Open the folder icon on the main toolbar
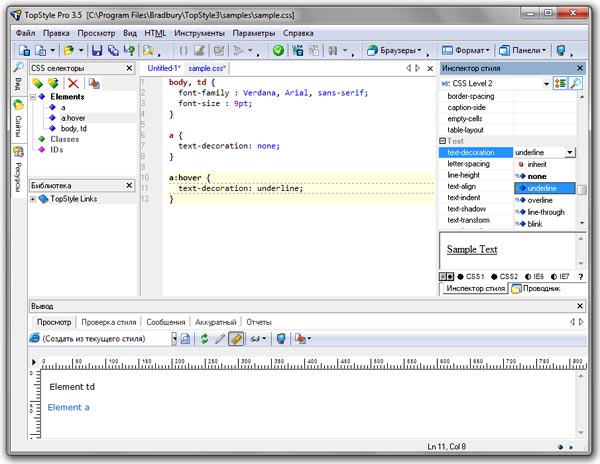 pos(69,50)
